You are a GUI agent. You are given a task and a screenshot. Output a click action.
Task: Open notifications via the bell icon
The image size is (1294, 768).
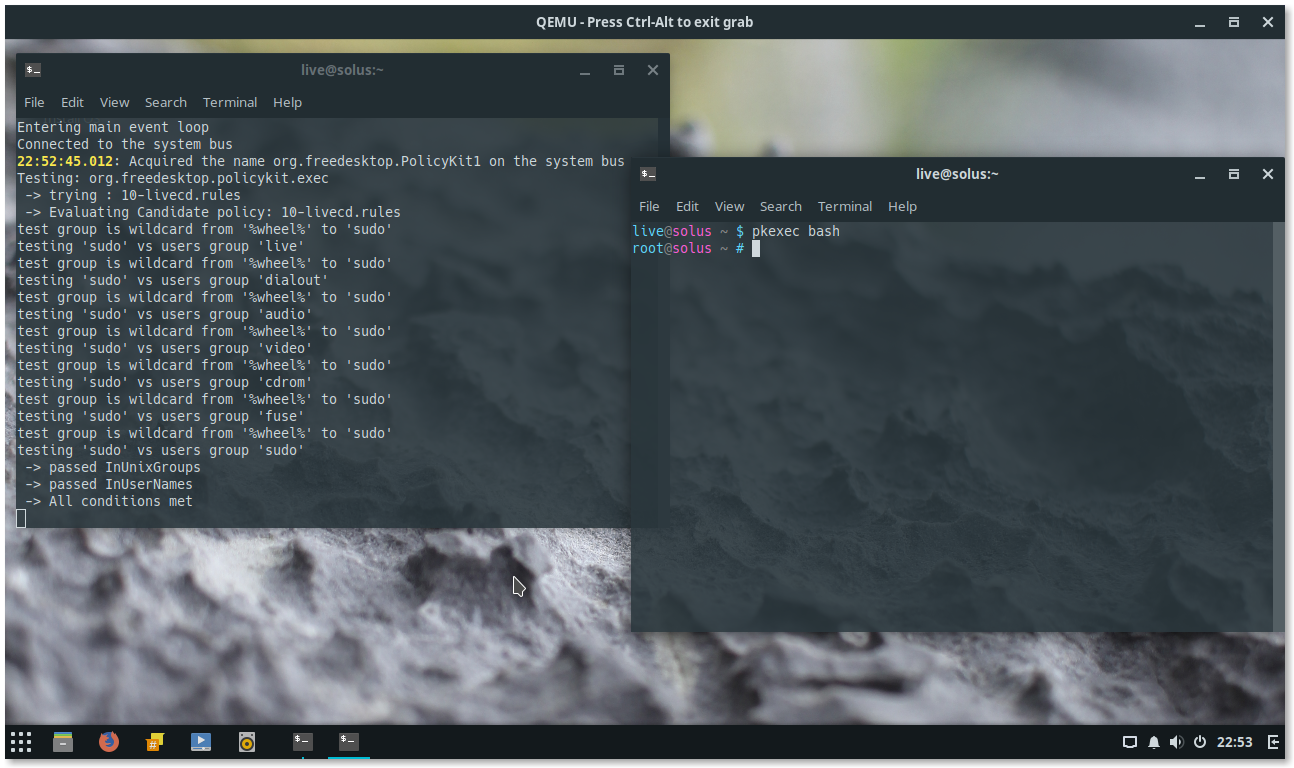click(x=1154, y=742)
